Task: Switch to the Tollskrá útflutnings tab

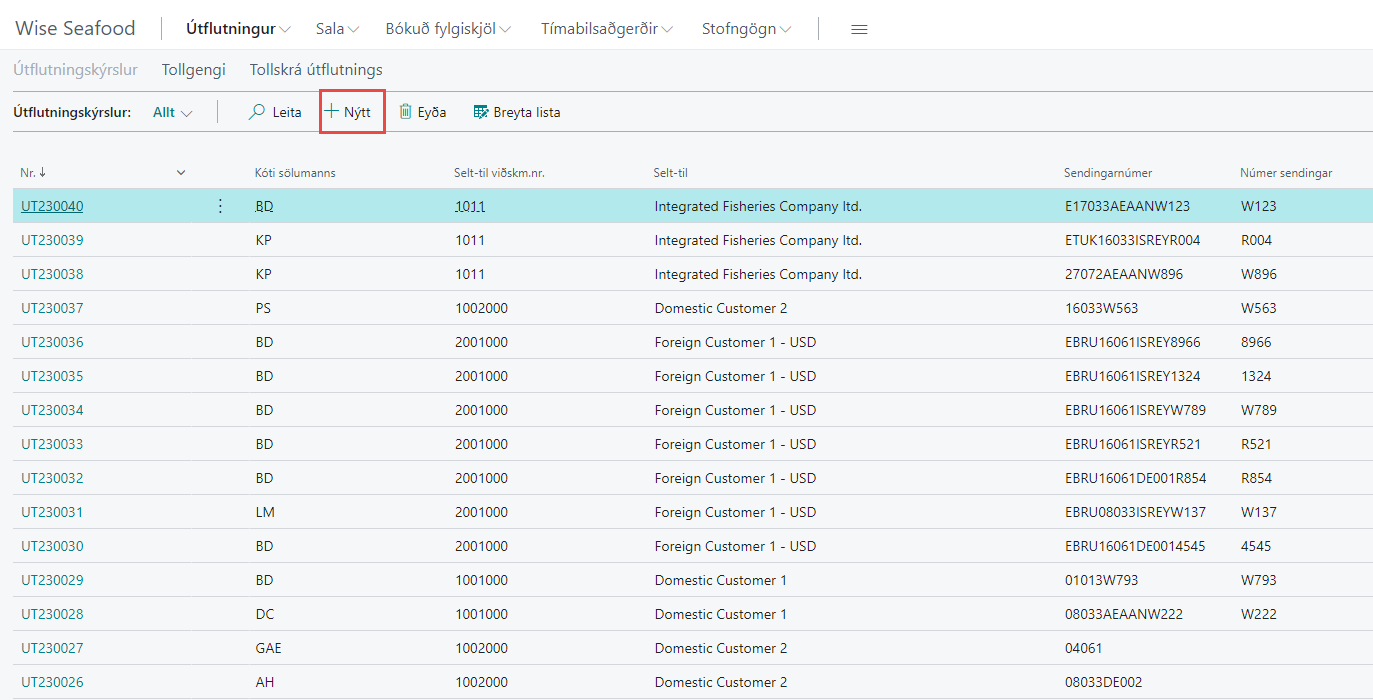Action: (x=316, y=70)
